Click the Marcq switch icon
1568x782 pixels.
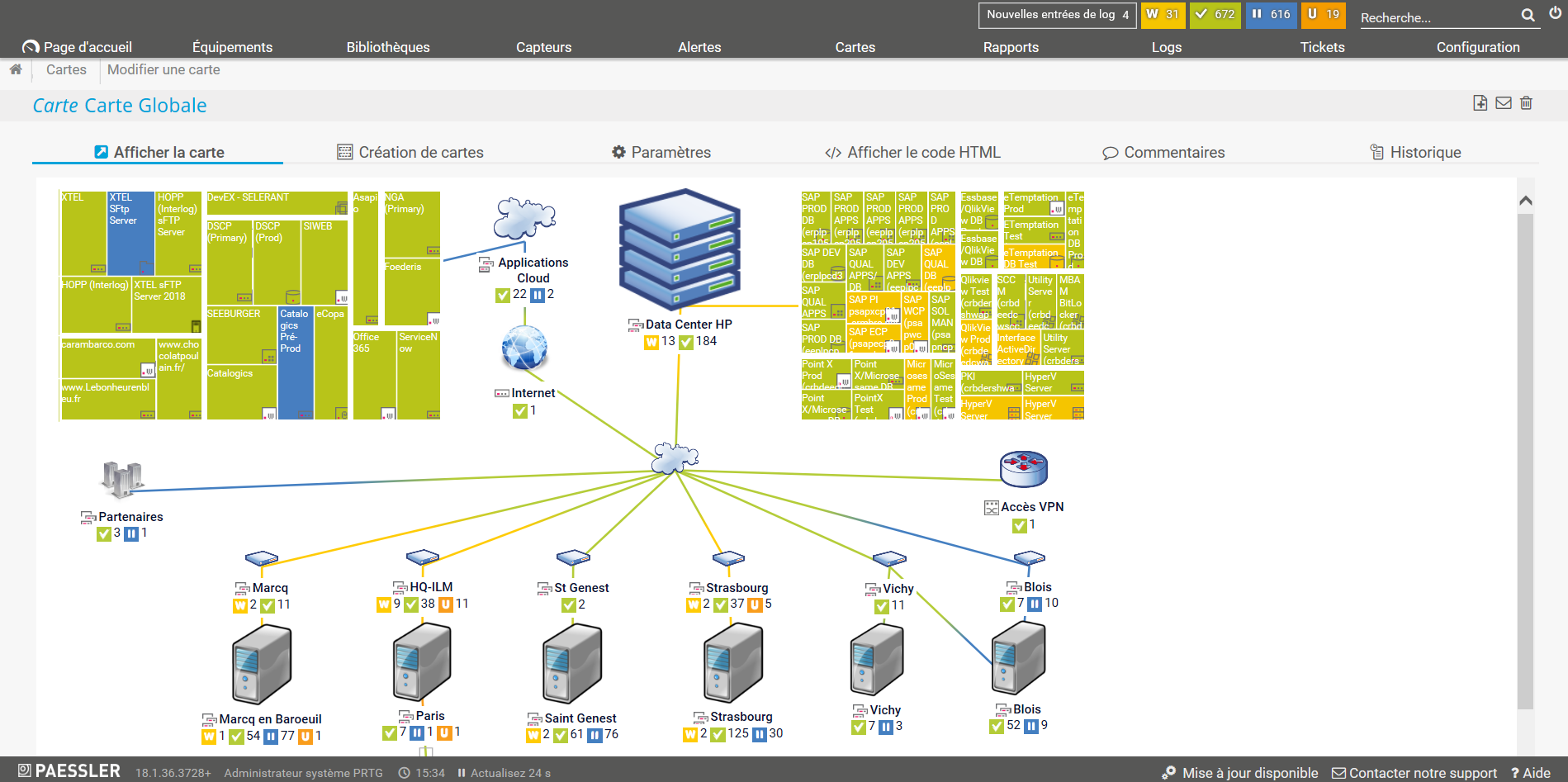[262, 559]
